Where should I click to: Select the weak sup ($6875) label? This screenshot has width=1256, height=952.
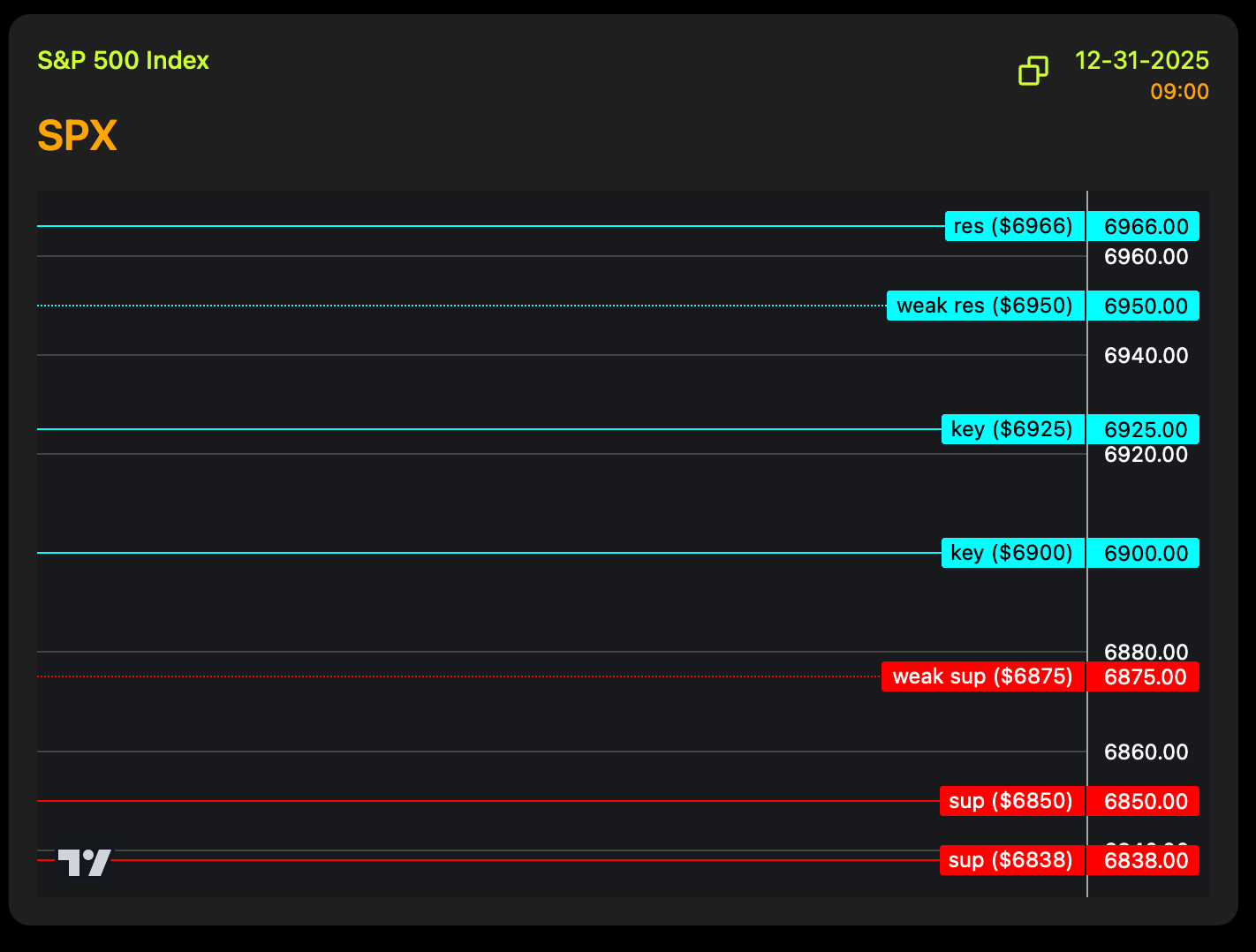point(982,676)
